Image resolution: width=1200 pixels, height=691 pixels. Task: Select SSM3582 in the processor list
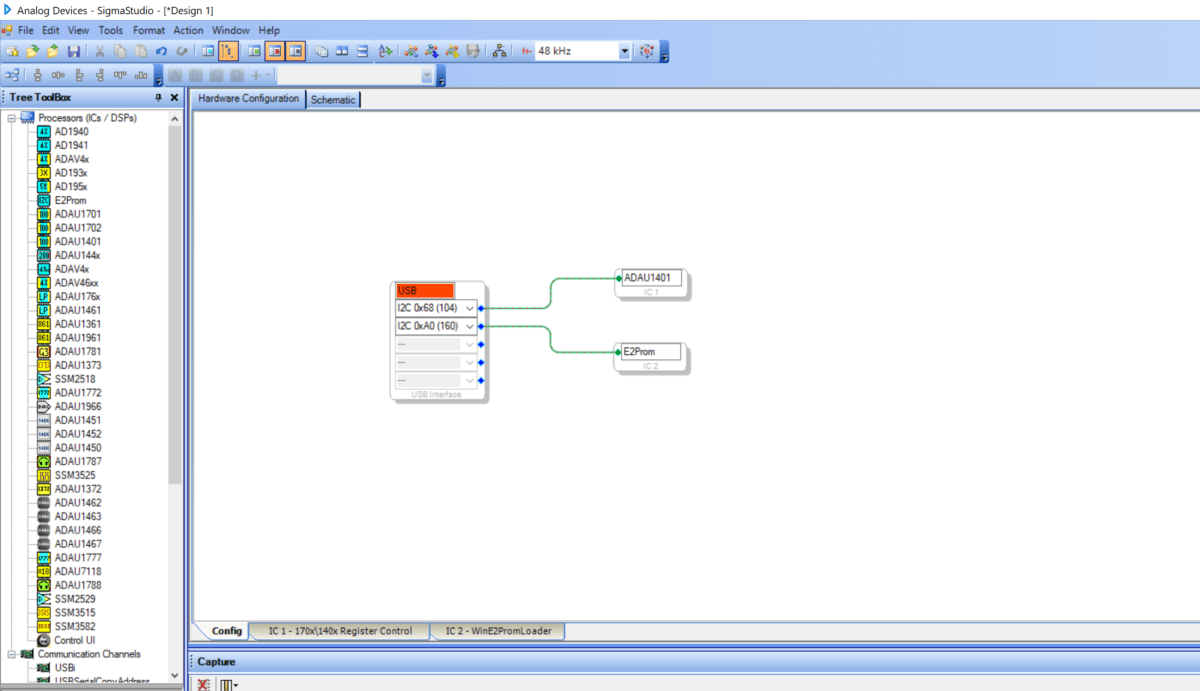pos(75,626)
